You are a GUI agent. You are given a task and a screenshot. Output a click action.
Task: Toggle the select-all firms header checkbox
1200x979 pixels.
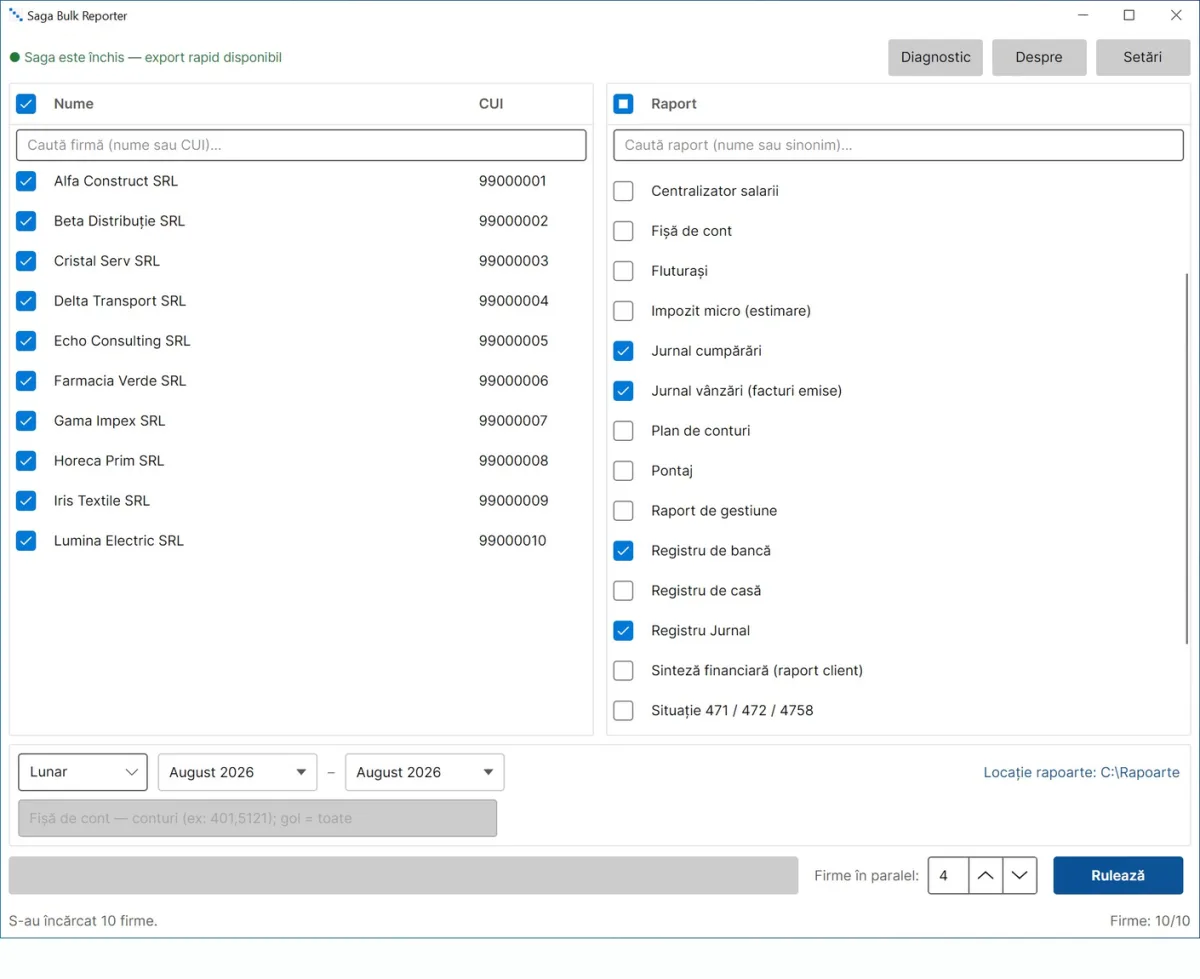point(26,104)
